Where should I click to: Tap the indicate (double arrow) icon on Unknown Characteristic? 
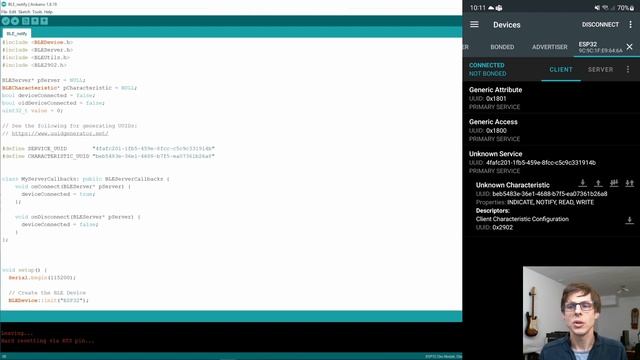[x=629, y=183]
